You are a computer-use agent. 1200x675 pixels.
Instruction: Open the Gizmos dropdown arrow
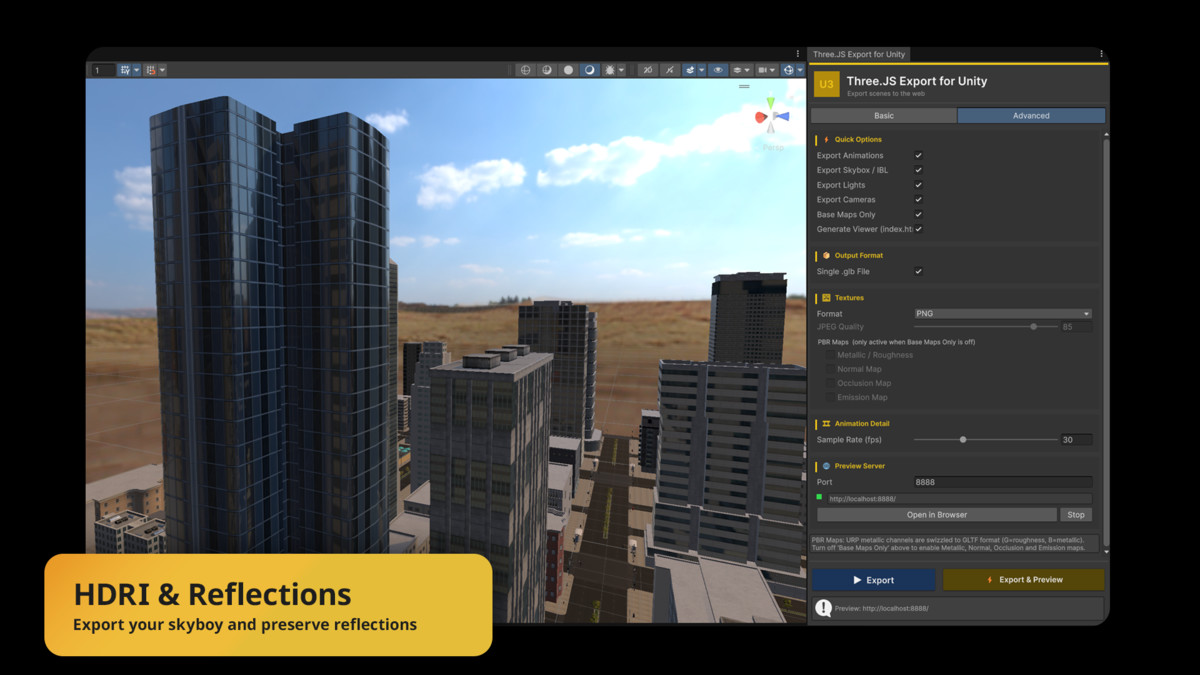800,70
